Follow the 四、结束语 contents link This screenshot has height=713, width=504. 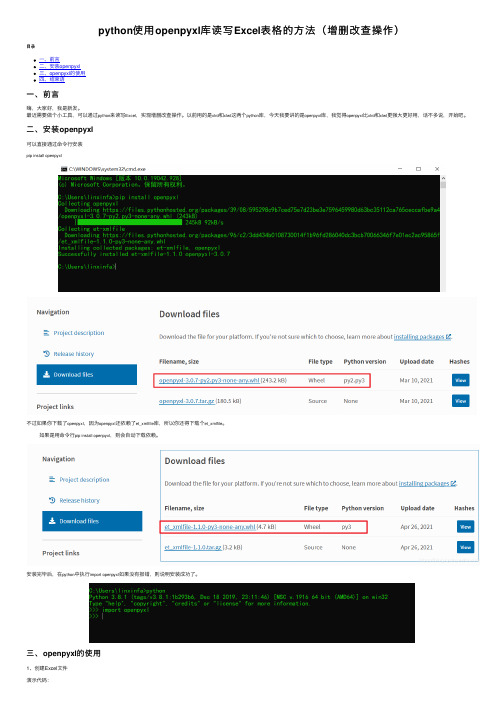tap(52, 80)
